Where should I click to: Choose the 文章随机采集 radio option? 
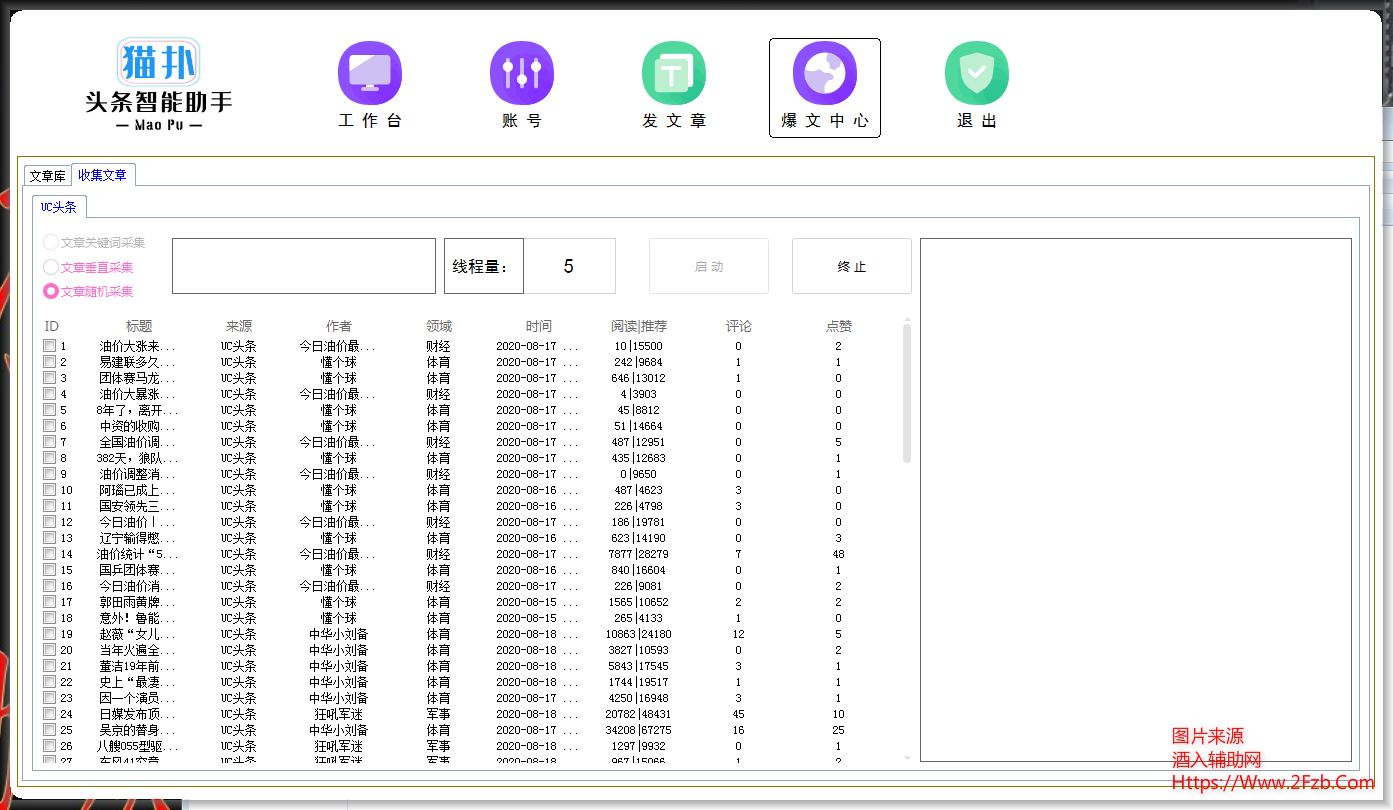51,291
